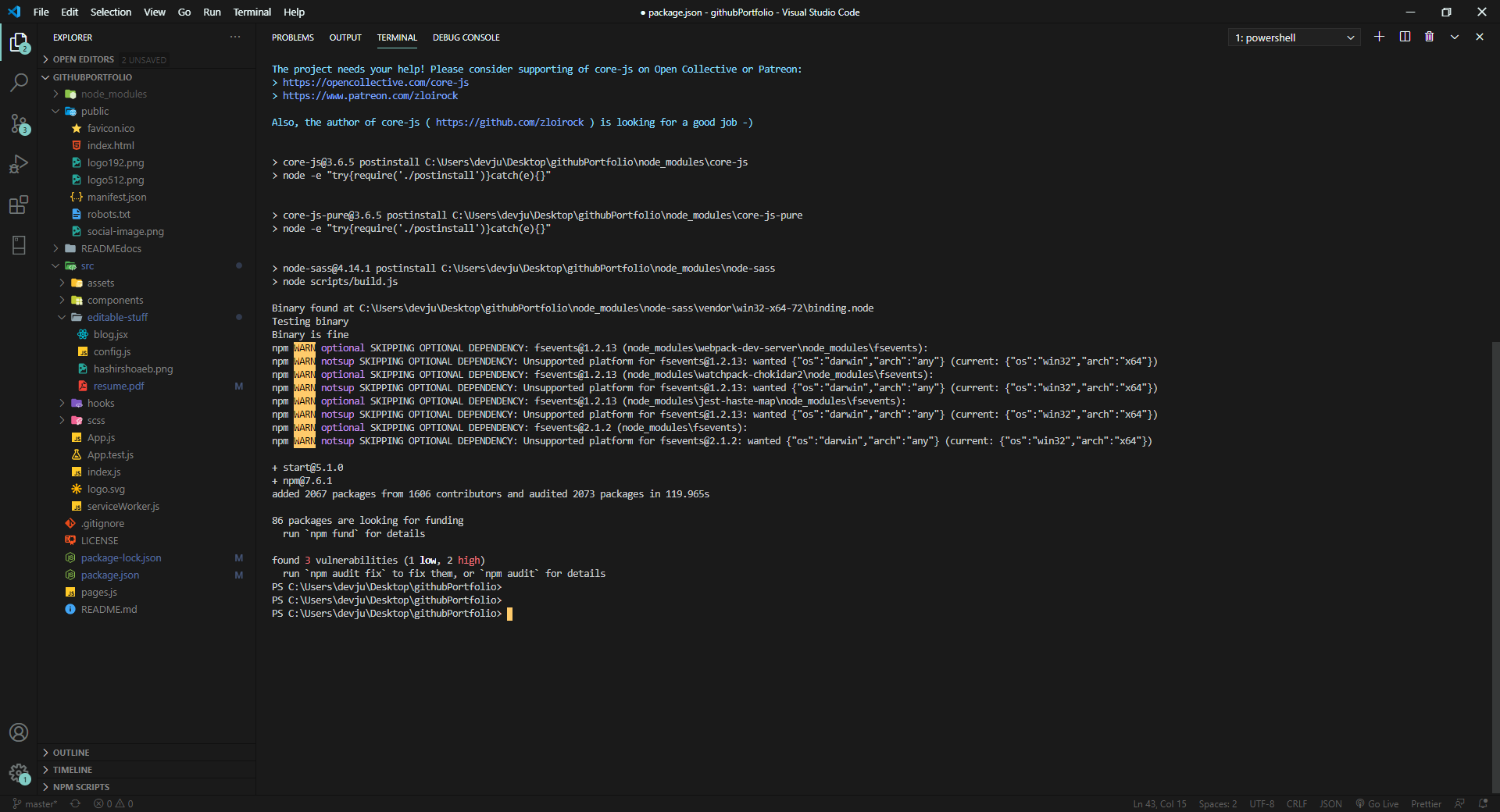Collapse the src folder

pyautogui.click(x=147, y=265)
